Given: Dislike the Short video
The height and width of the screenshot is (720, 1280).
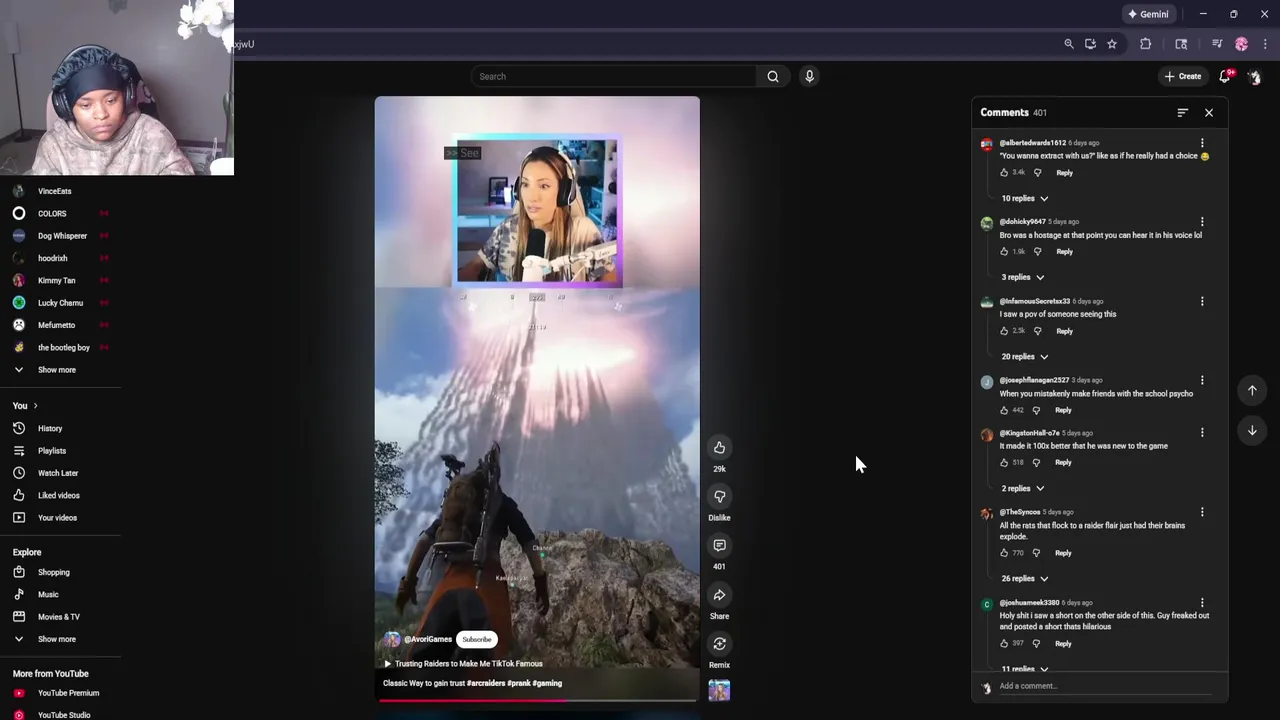Looking at the screenshot, I should [x=719, y=497].
